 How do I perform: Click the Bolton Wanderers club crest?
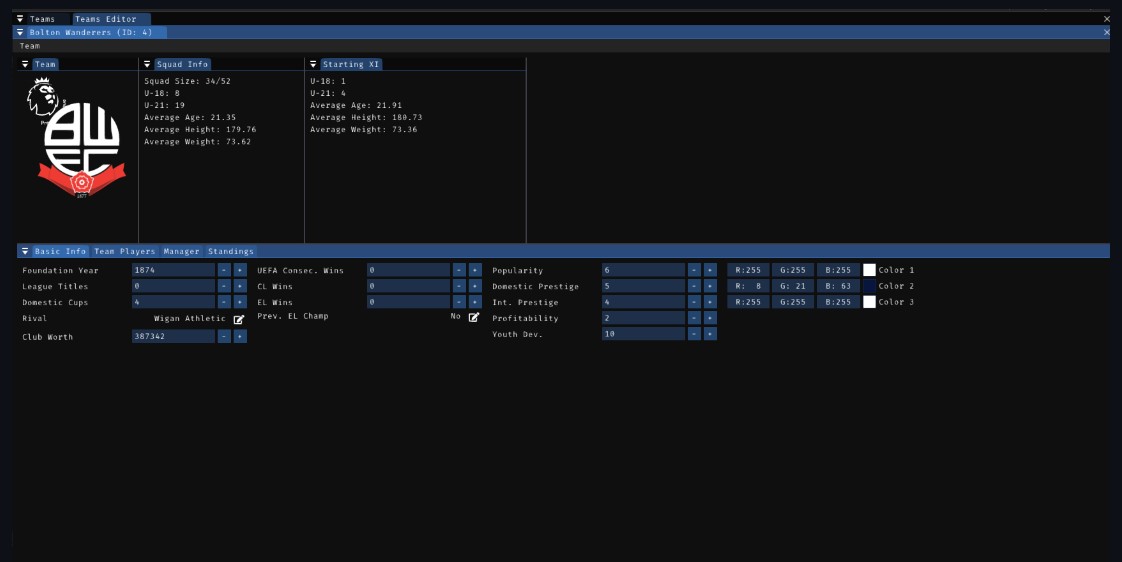[80, 140]
